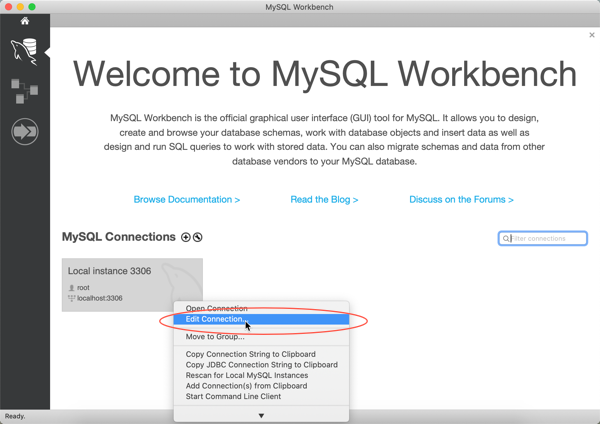This screenshot has height=424, width=600.
Task: Expand more context menu items arrow
Action: click(261, 416)
